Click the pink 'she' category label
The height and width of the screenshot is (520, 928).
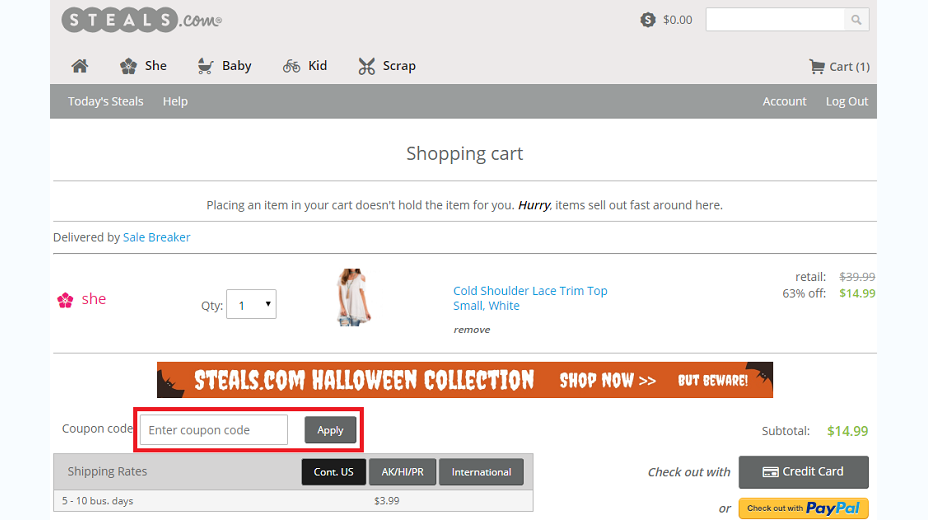tap(94, 299)
